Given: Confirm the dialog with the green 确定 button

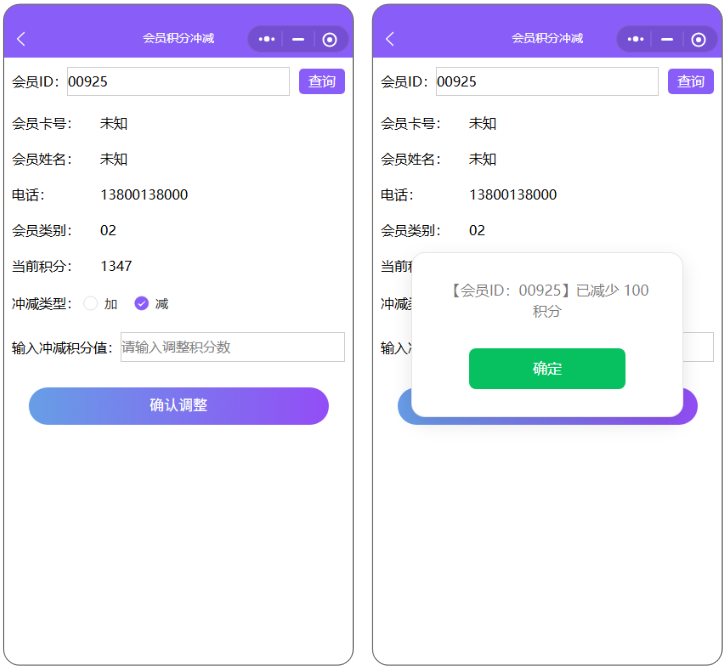Looking at the screenshot, I should [x=547, y=369].
